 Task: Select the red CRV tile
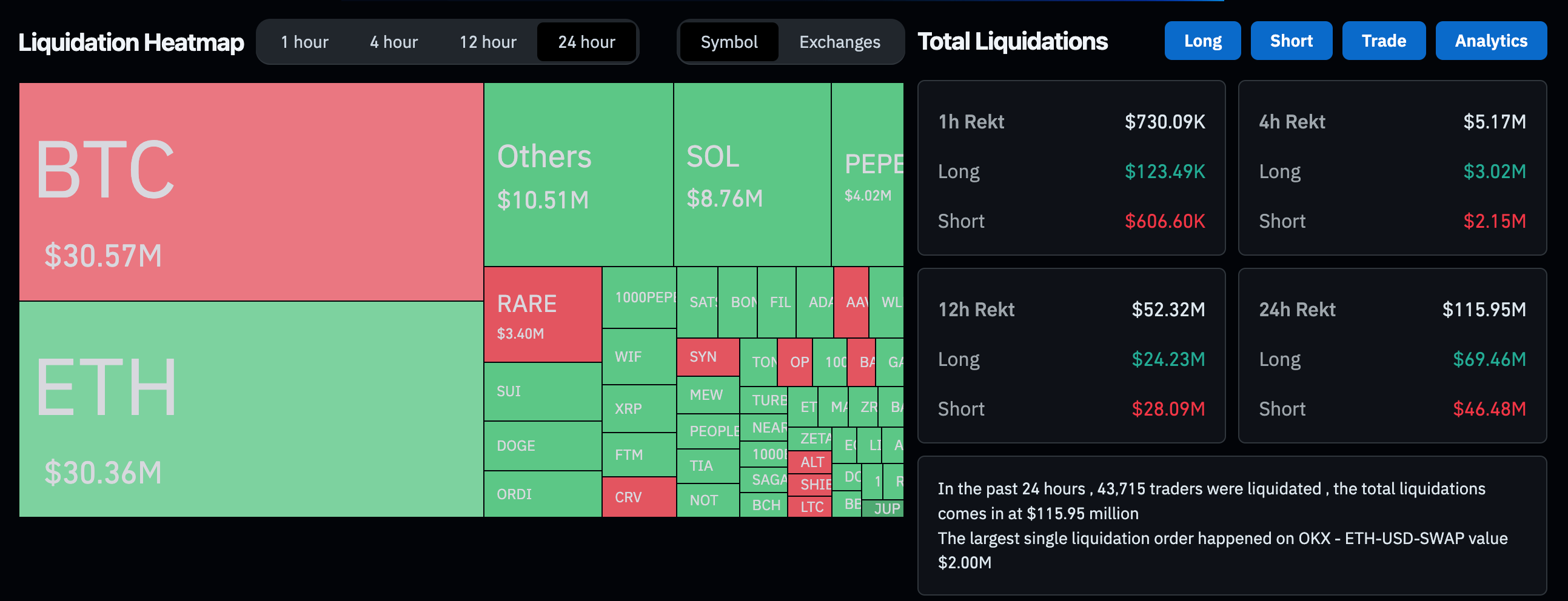[638, 497]
